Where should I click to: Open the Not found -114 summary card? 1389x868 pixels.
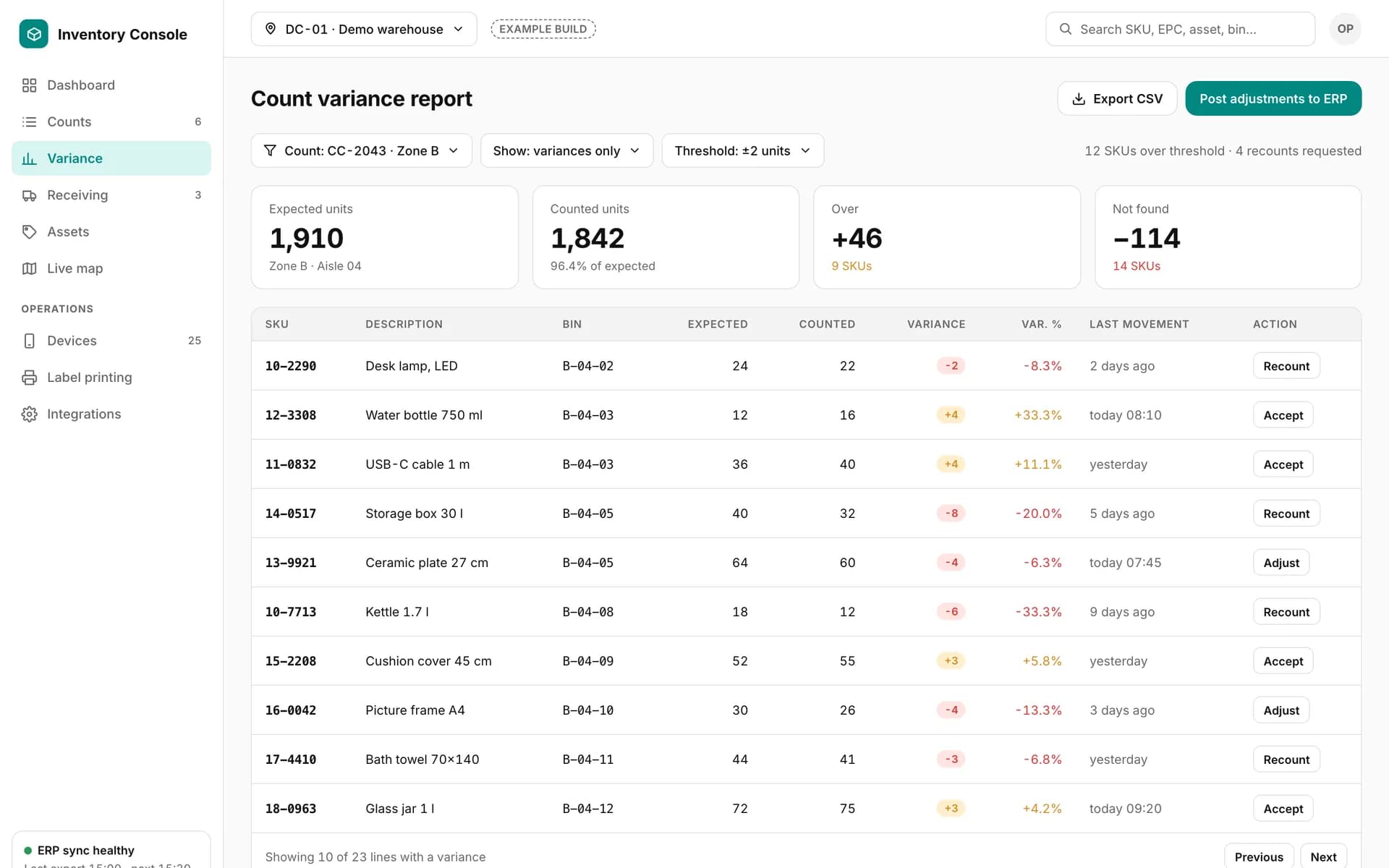(1228, 237)
